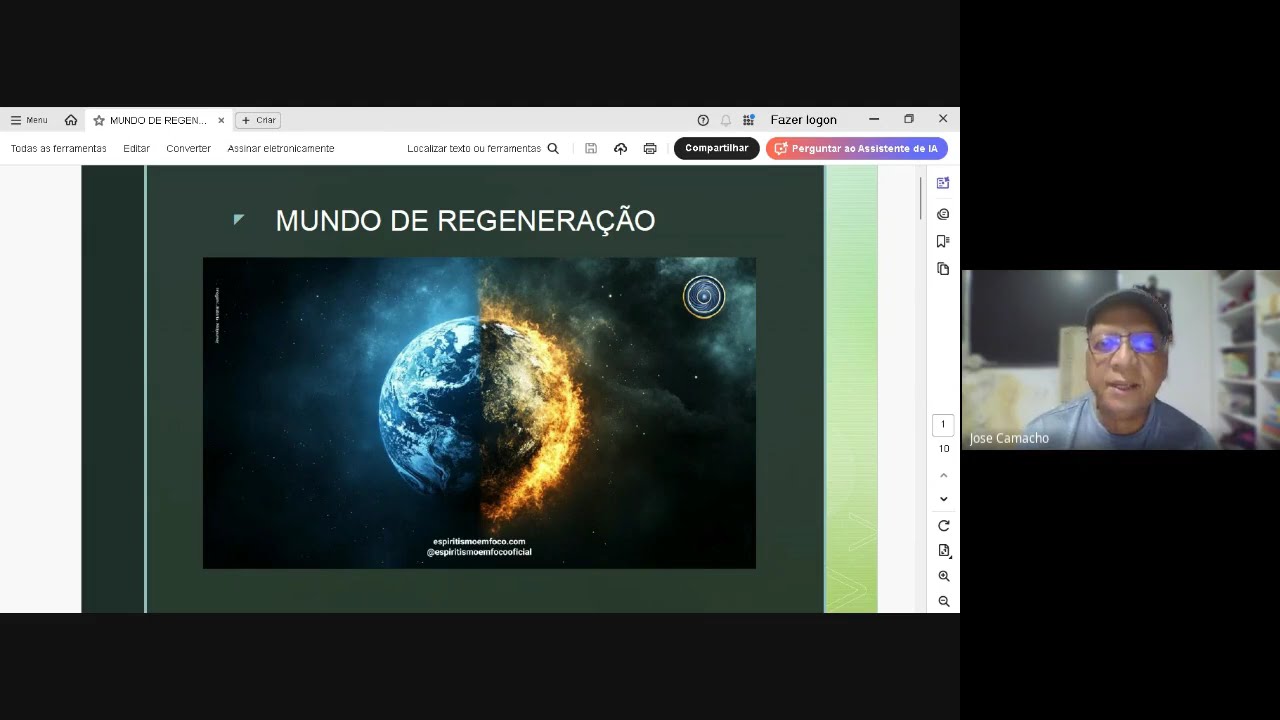Go to next page arrow
Image resolution: width=1280 pixels, height=720 pixels.
pos(943,499)
